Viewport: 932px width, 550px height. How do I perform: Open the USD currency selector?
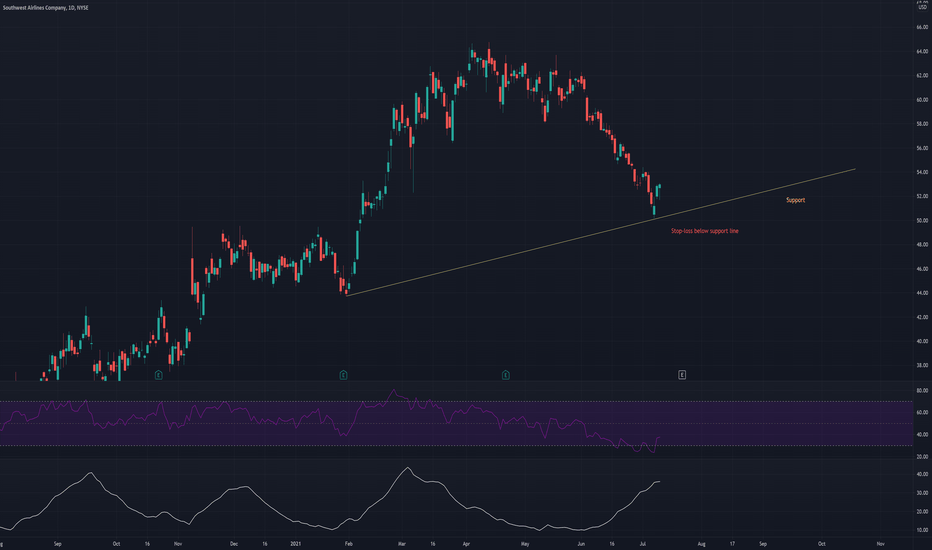[x=922, y=7]
